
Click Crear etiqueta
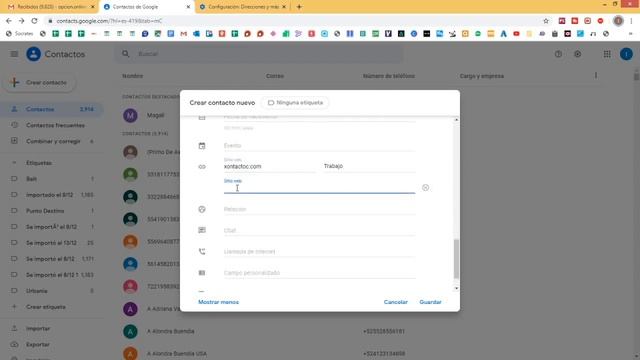[x=46, y=307]
